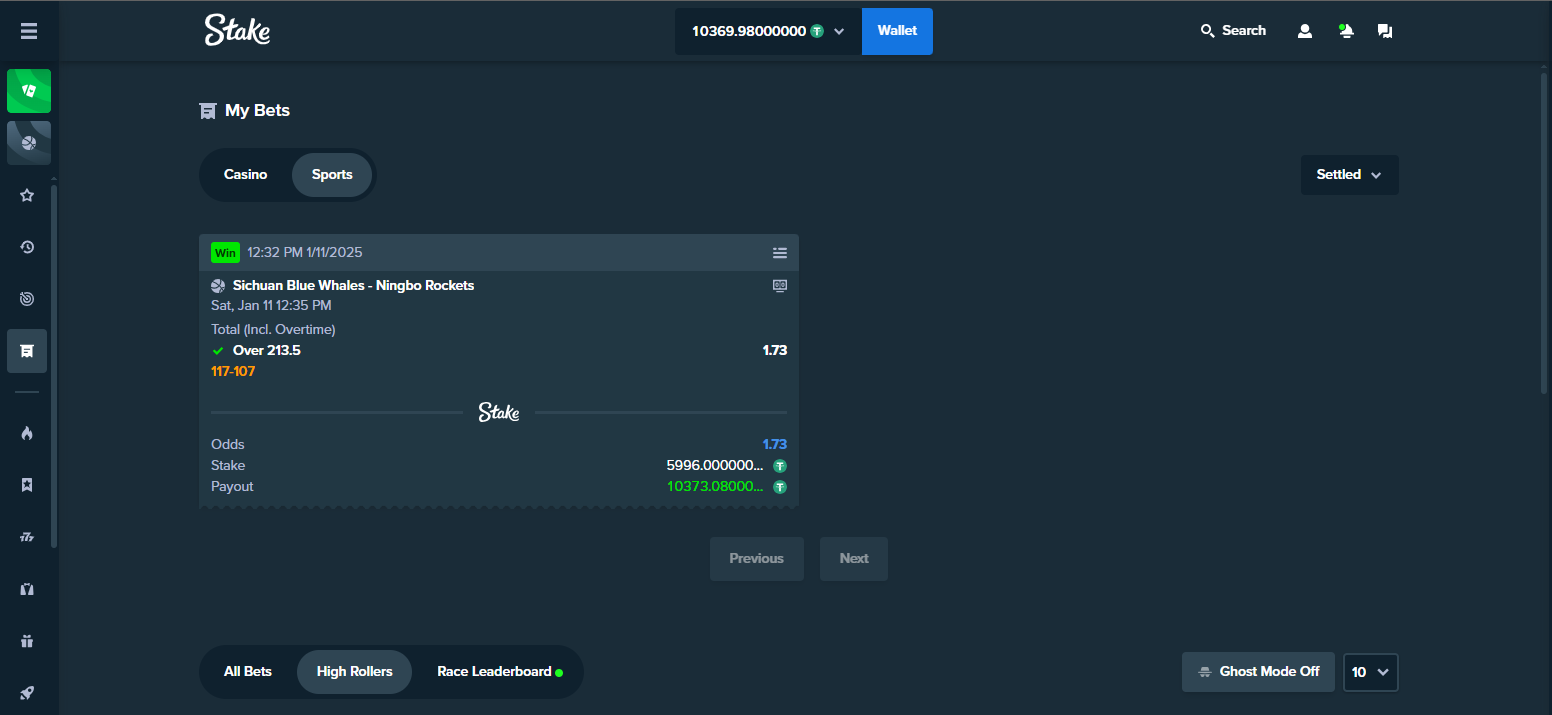Image resolution: width=1552 pixels, height=715 pixels.
Task: Click the Tether icon in balance selector
Action: 817,31
